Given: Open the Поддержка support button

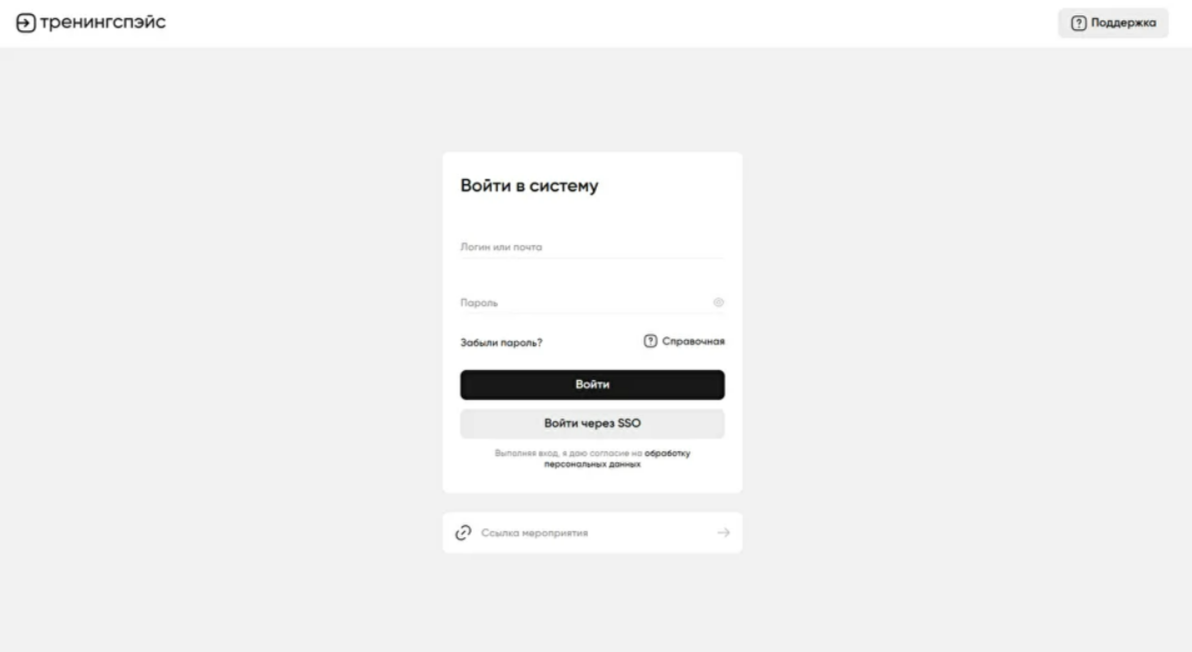Looking at the screenshot, I should pos(1113,23).
